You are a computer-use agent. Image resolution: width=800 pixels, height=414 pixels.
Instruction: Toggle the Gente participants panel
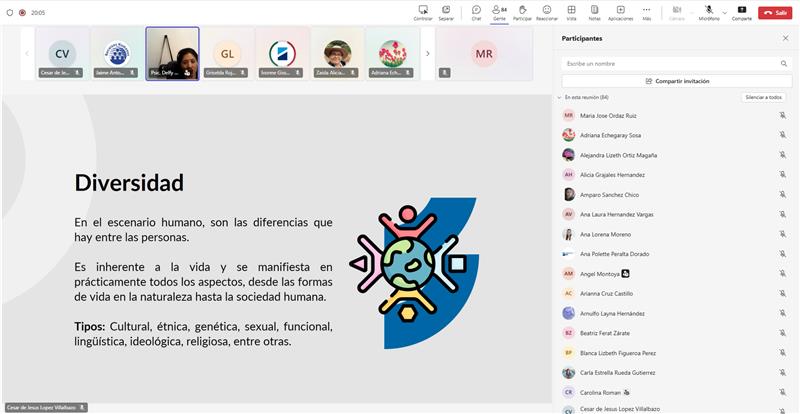coord(499,11)
